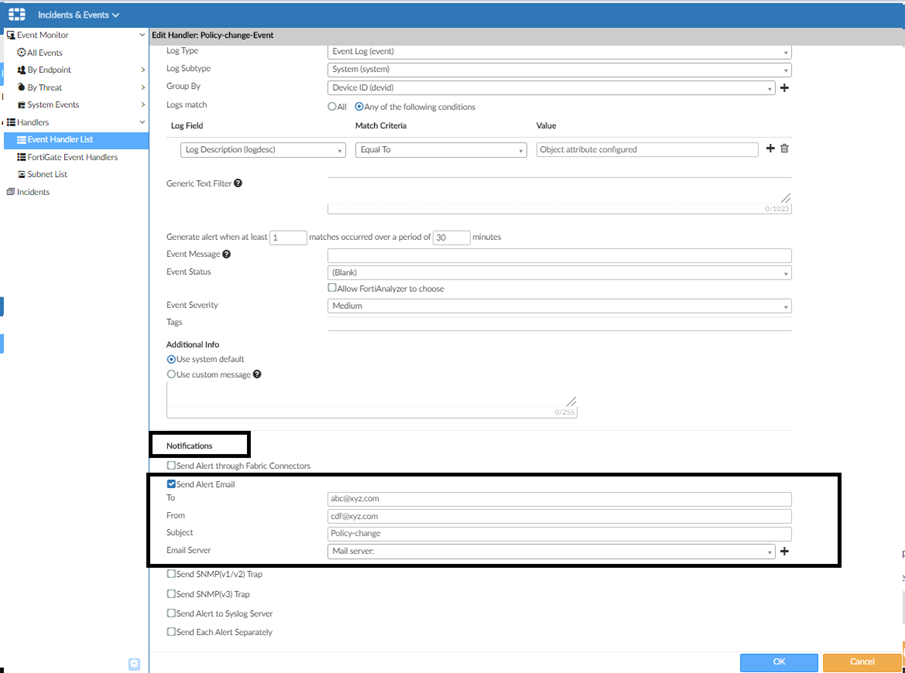
Task: Open the Match Criteria Equal To dropdown
Action: [x=440, y=150]
